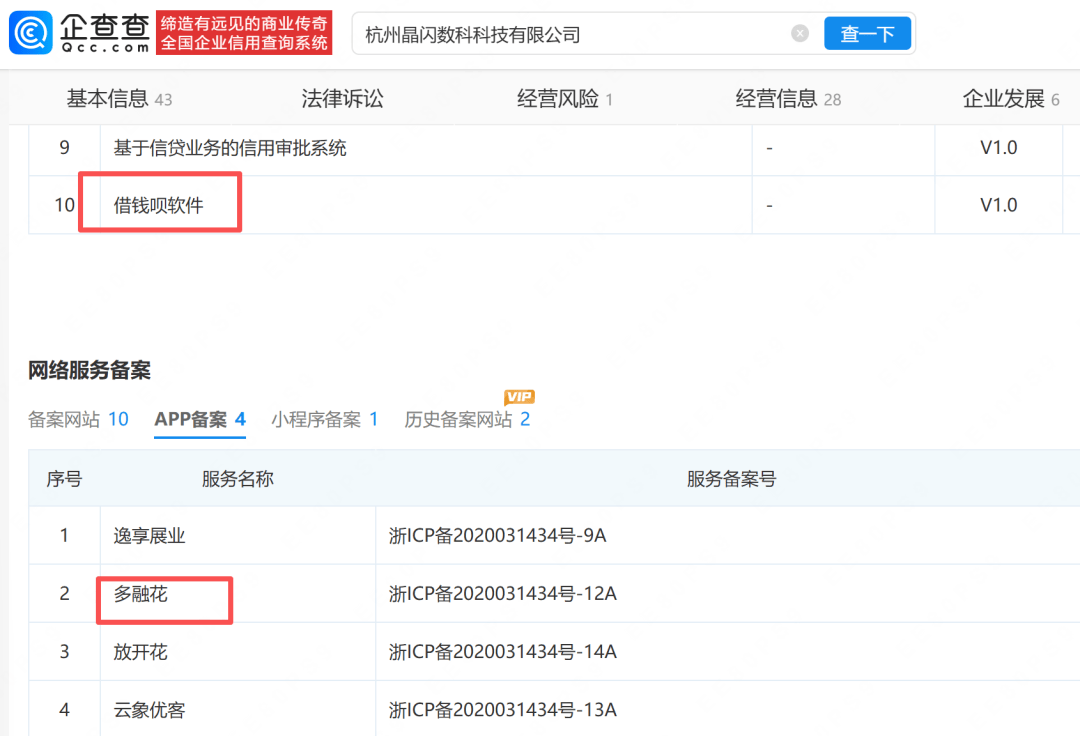Open the 基本信息 tab

pos(119,99)
